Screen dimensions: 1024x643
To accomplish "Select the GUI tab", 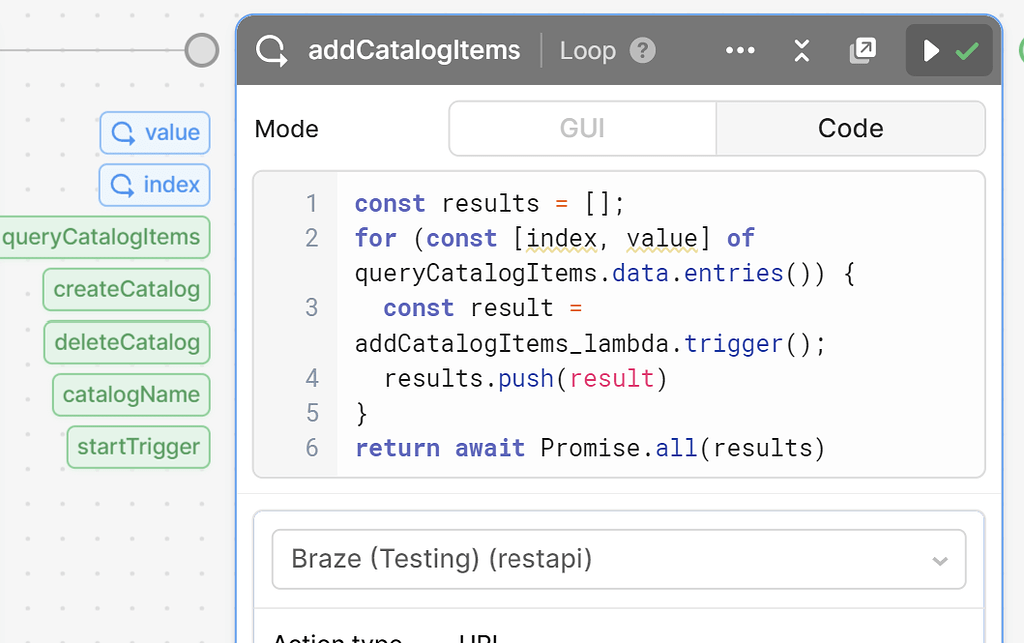I will pyautogui.click(x=582, y=128).
